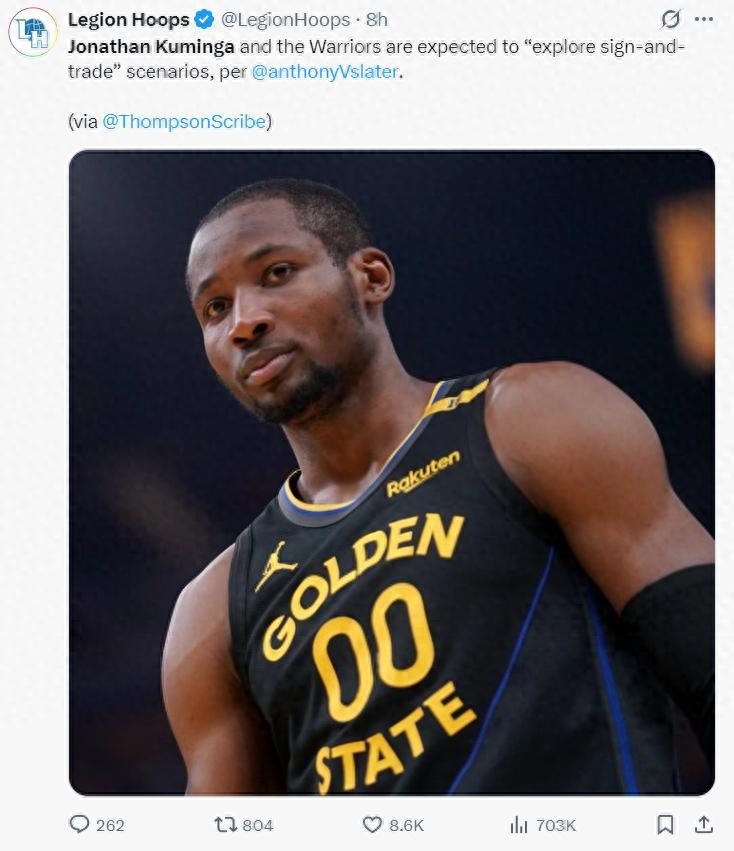Click the 703K views count
Viewport: 734px width, 851px height.
pos(556,825)
